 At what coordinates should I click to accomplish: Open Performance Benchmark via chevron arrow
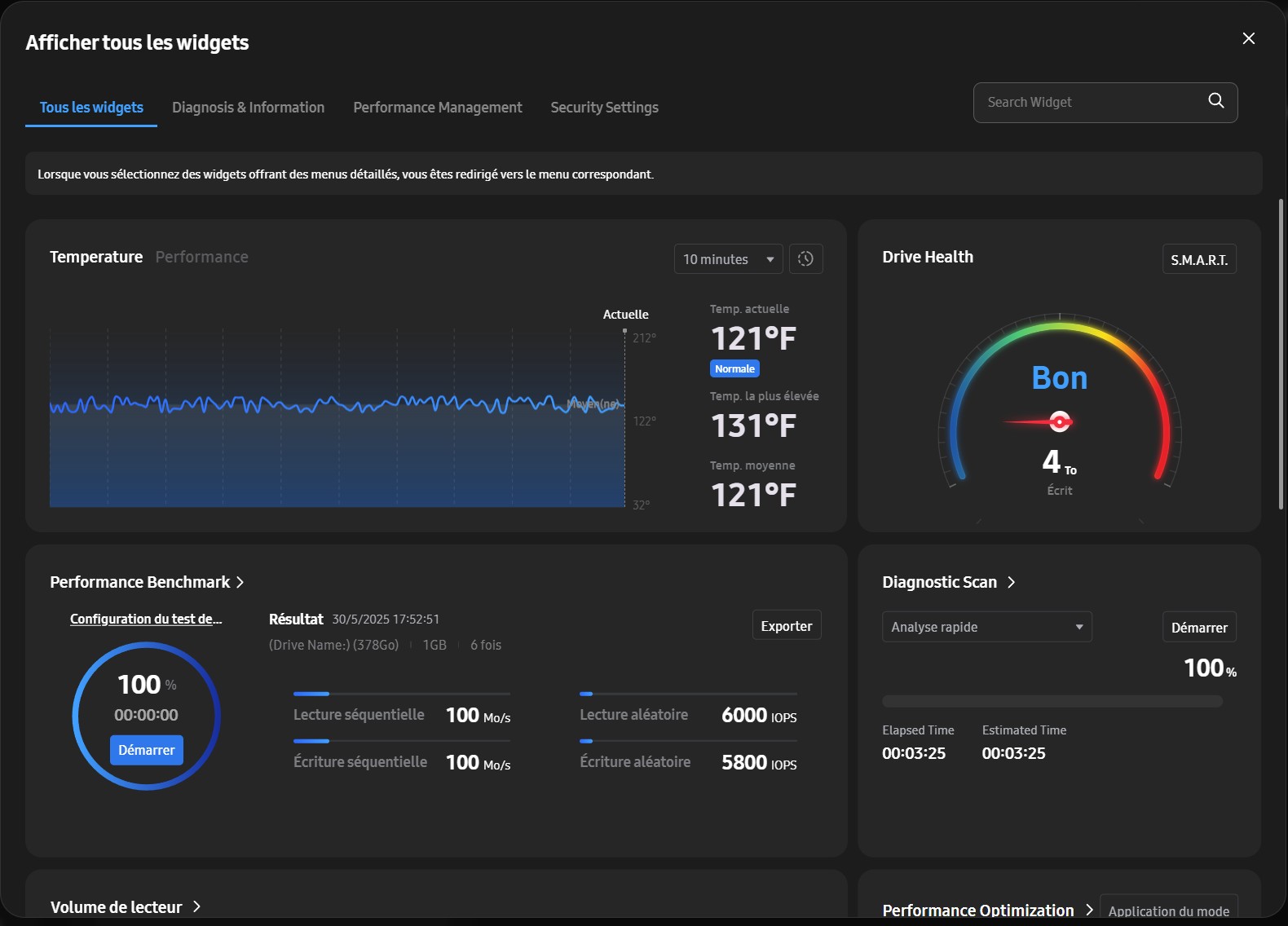240,582
